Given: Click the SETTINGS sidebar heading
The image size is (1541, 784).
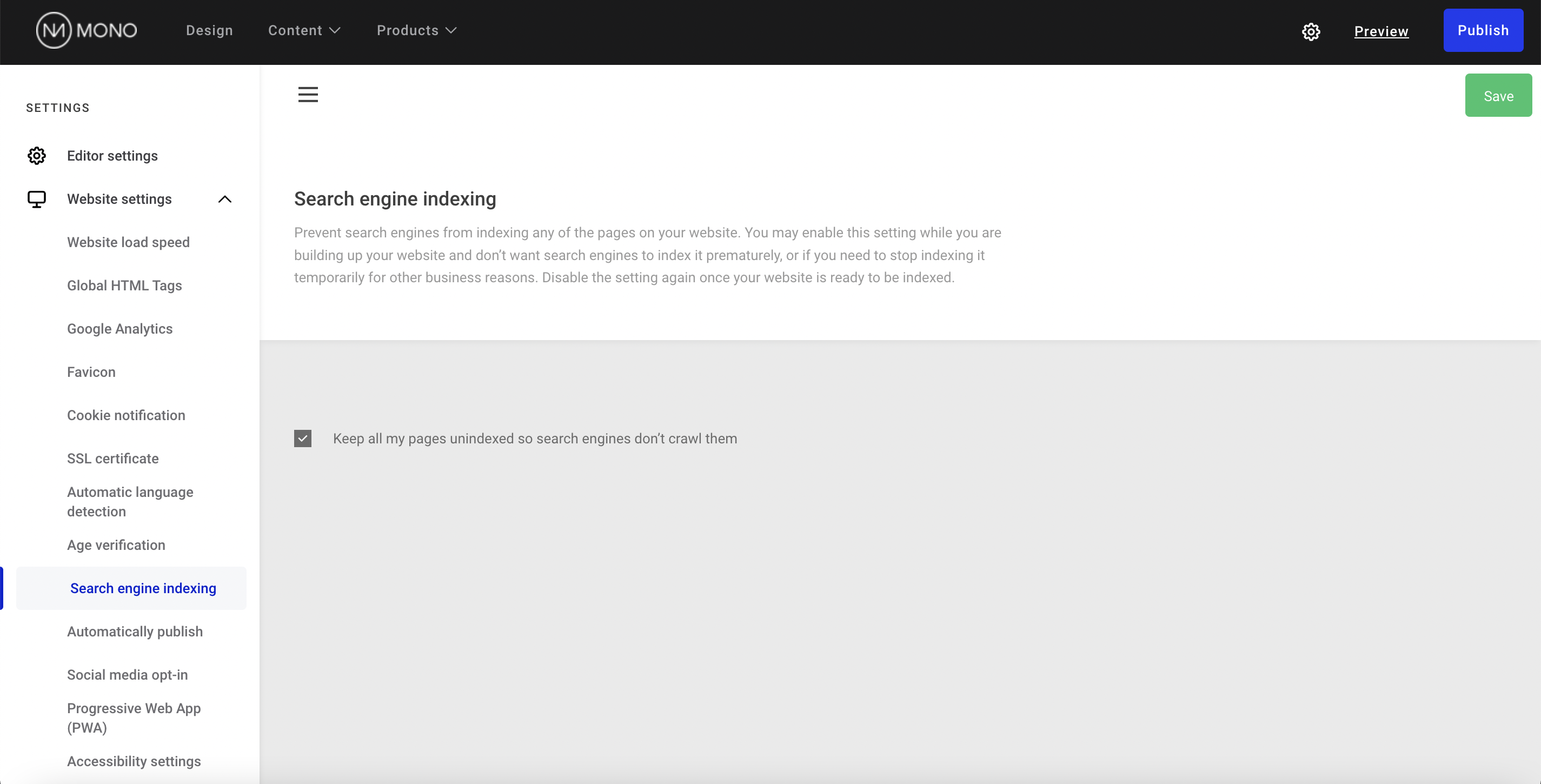Looking at the screenshot, I should (x=57, y=108).
